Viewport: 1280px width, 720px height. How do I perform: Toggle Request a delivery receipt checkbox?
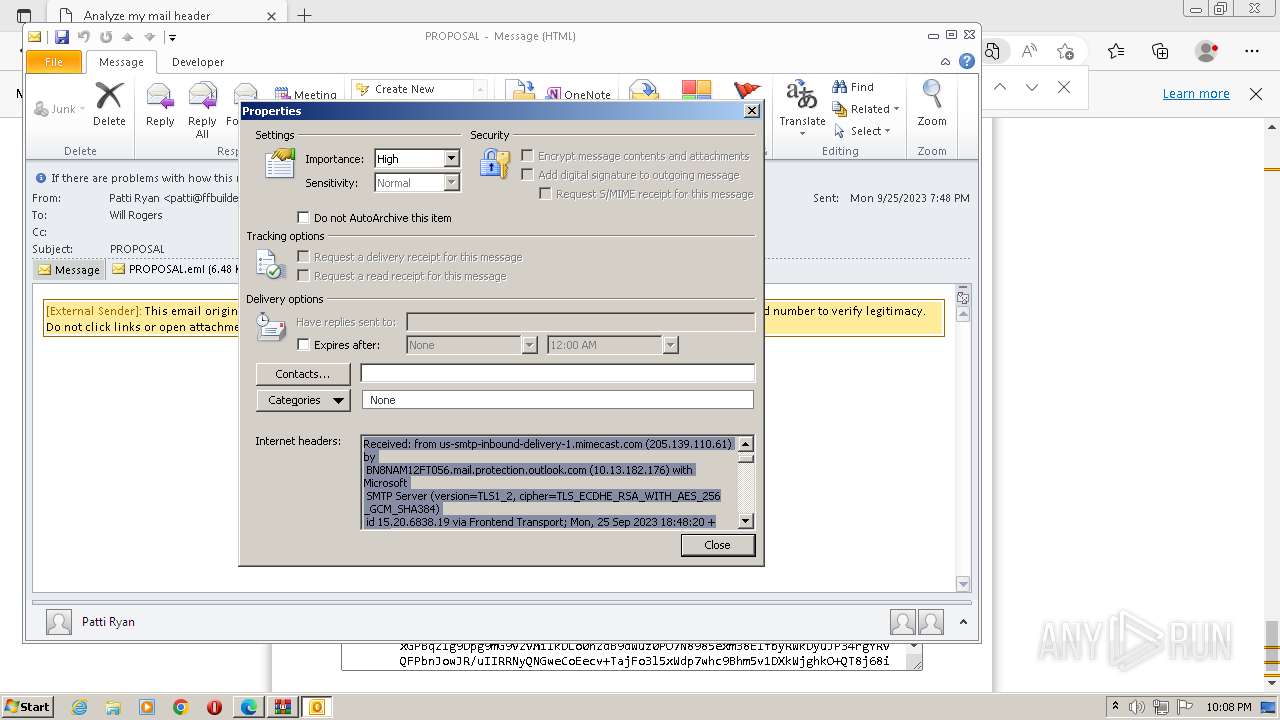click(x=304, y=257)
